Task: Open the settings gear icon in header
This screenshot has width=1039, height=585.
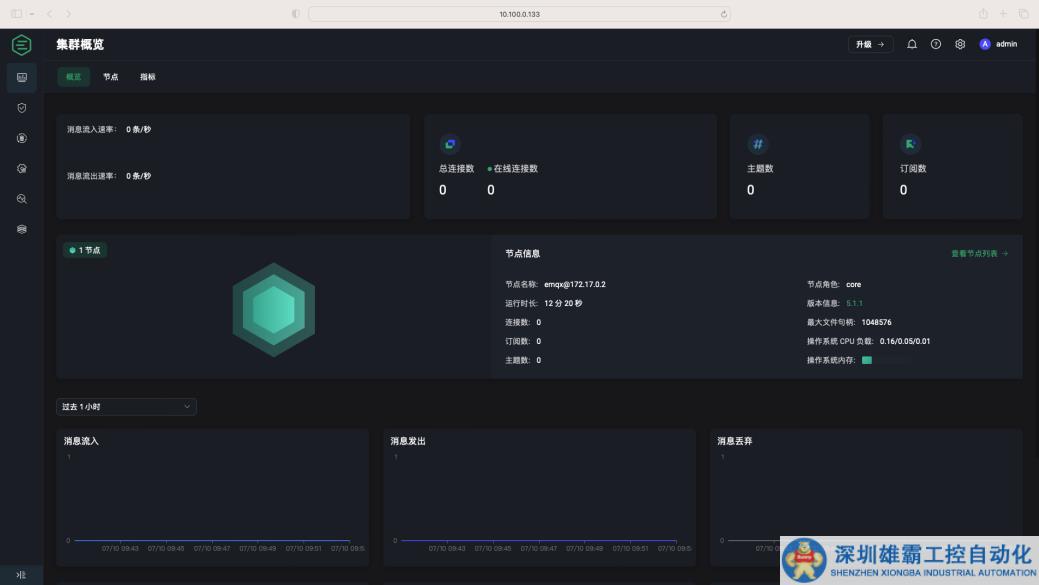Action: 960,44
